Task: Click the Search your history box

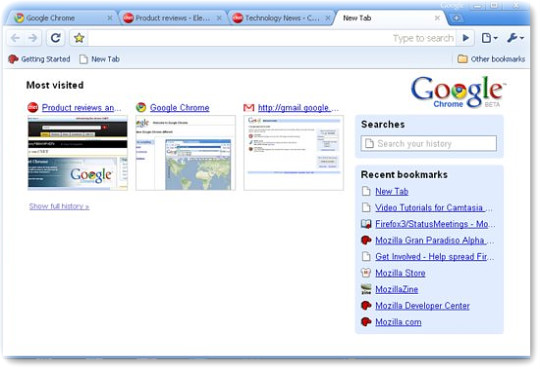Action: coord(429,143)
